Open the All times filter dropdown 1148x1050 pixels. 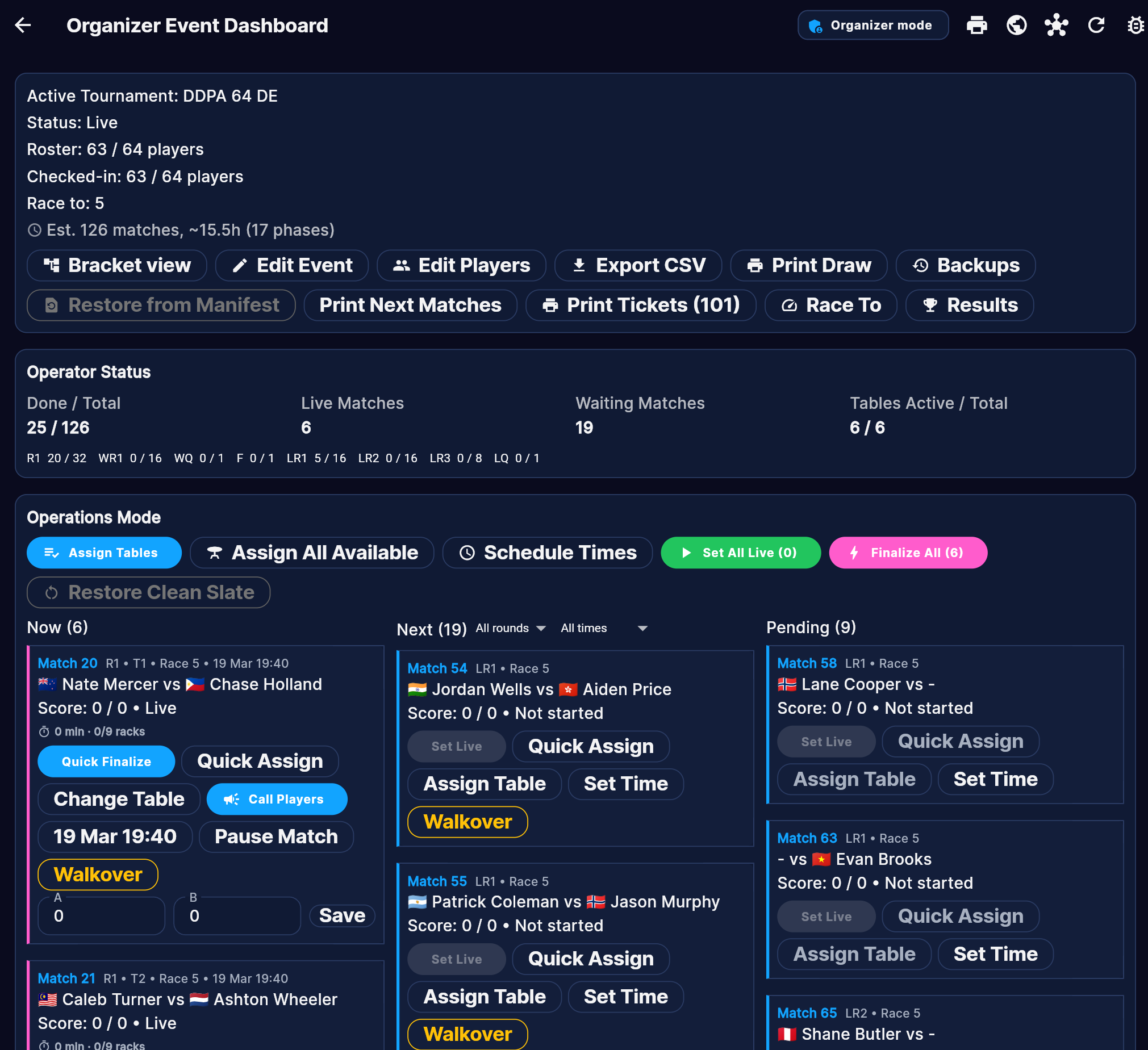605,628
